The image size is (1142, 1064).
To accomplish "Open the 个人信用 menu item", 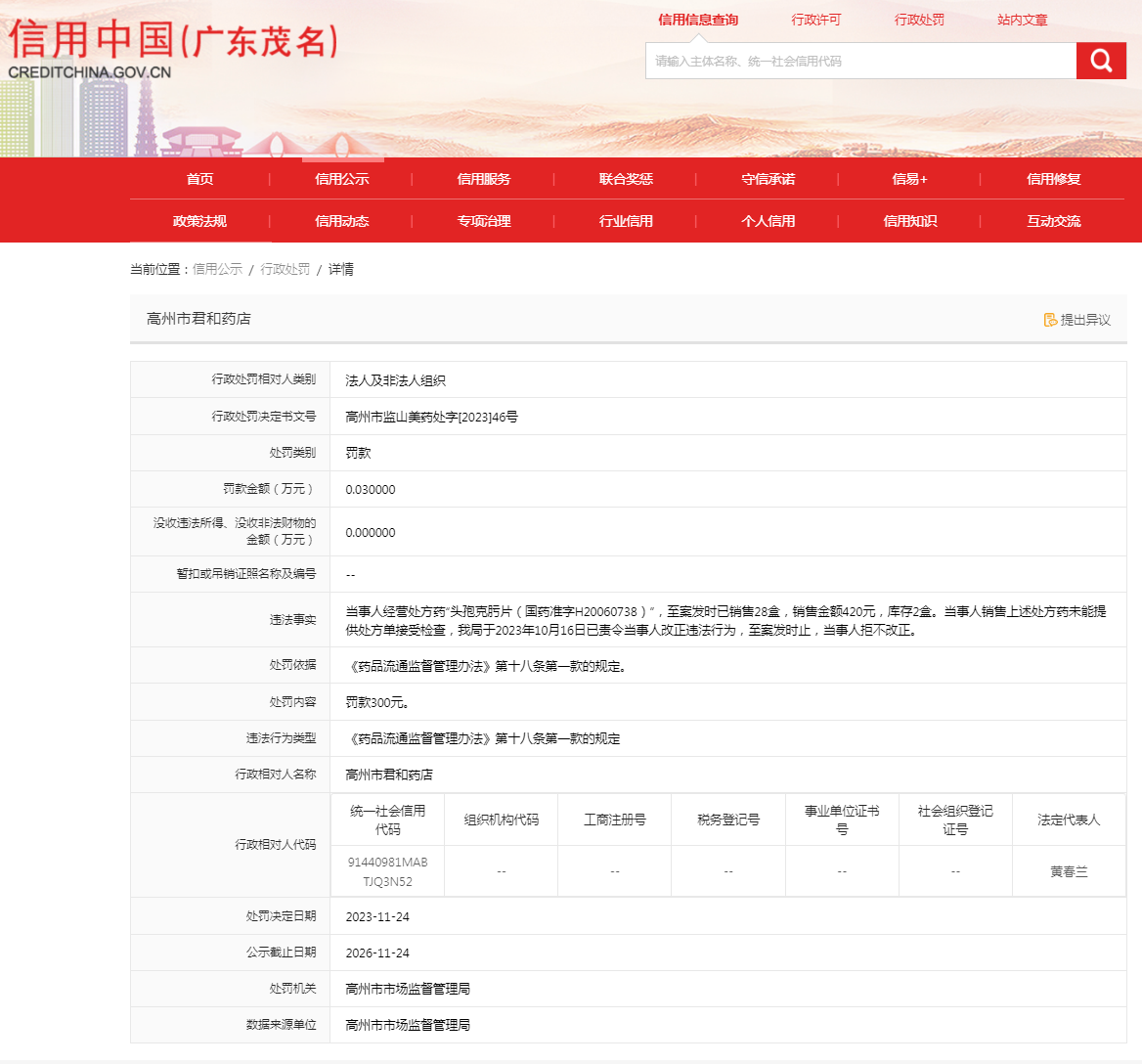I will pos(768,221).
